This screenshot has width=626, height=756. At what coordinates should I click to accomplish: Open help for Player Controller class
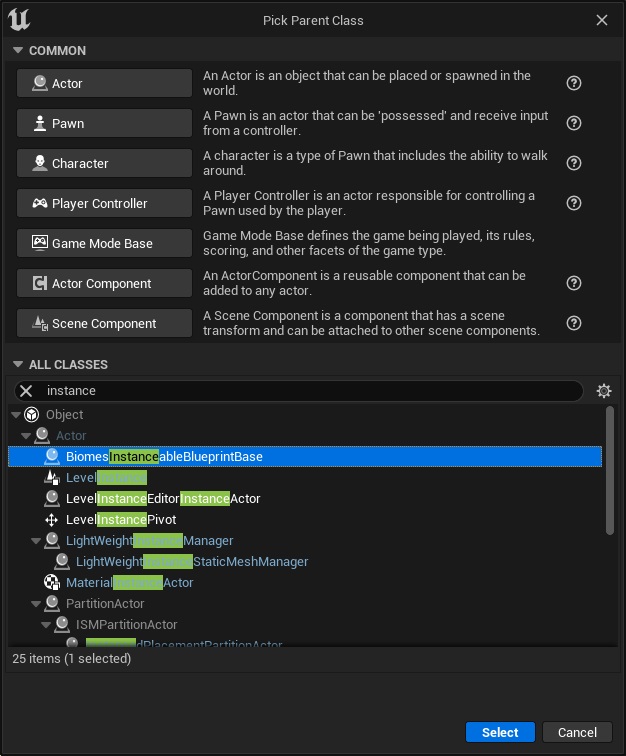point(574,203)
